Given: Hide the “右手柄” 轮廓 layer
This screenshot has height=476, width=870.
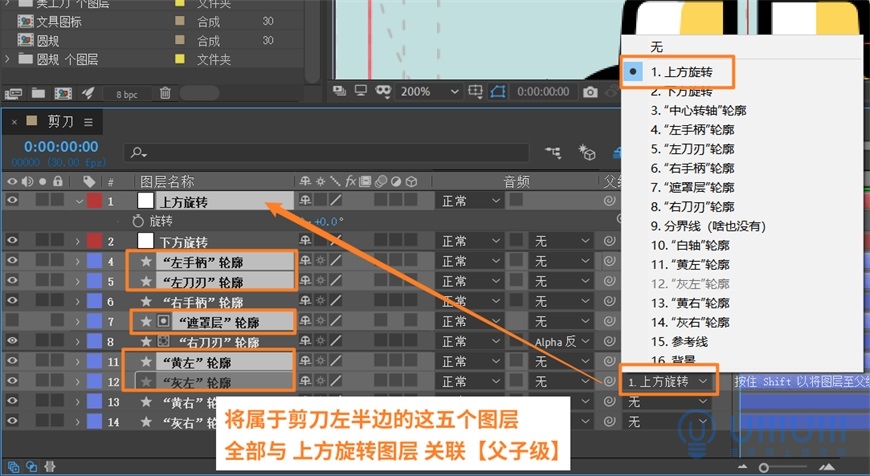Looking at the screenshot, I should click(12, 300).
